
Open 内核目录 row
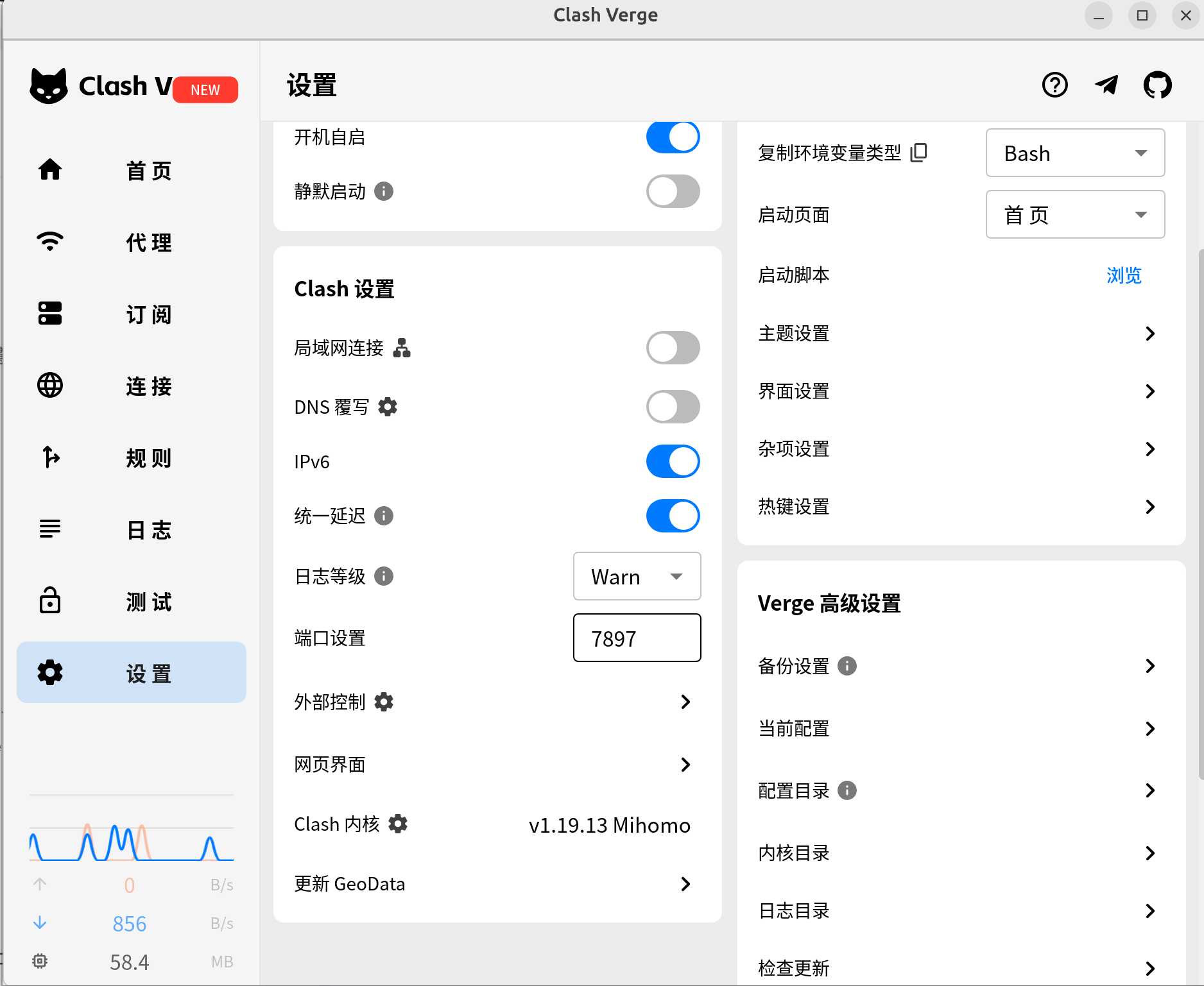(961, 853)
